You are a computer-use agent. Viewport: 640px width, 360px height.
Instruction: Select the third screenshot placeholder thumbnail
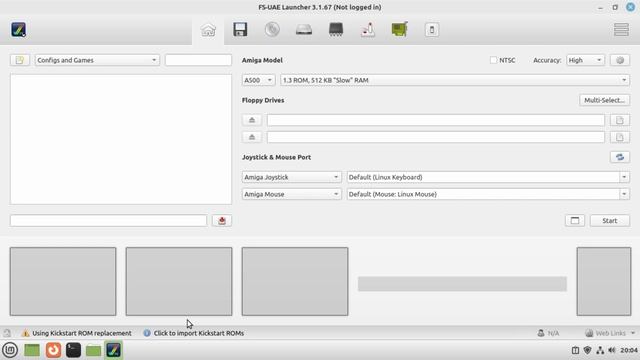click(295, 281)
